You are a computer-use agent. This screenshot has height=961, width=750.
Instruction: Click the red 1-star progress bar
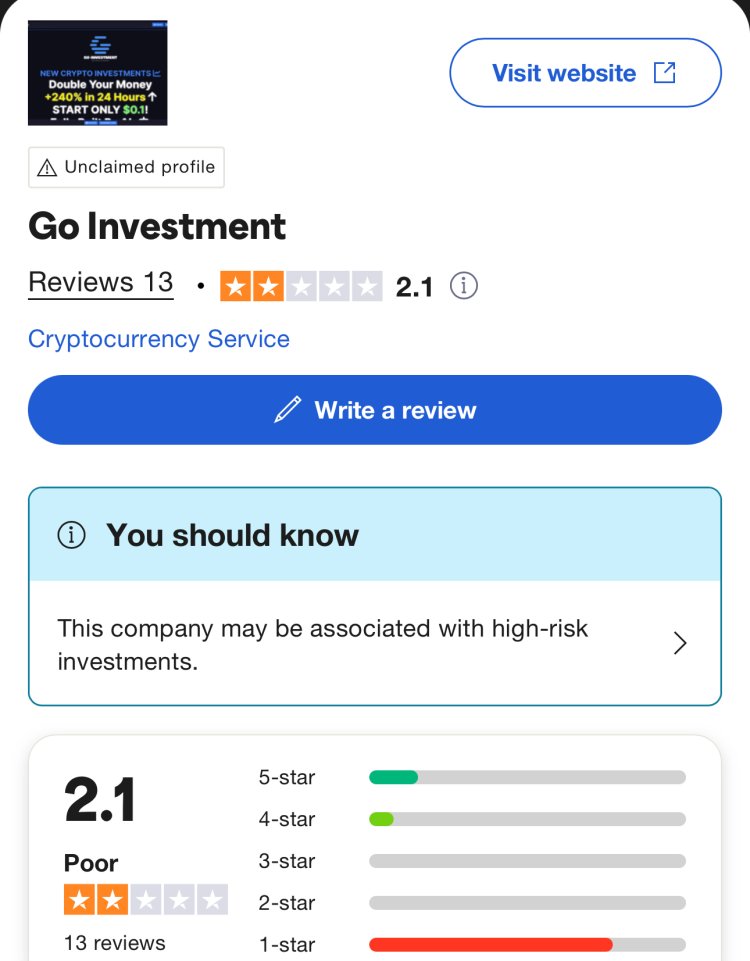pyautogui.click(x=491, y=944)
